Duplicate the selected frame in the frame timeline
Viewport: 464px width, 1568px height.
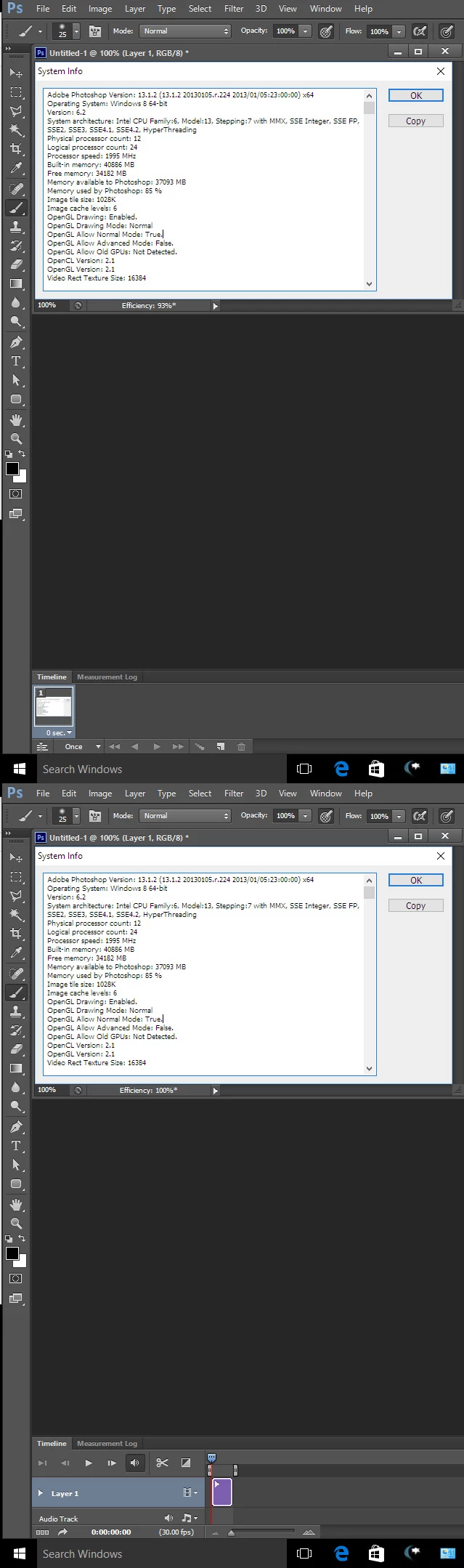pos(221,746)
